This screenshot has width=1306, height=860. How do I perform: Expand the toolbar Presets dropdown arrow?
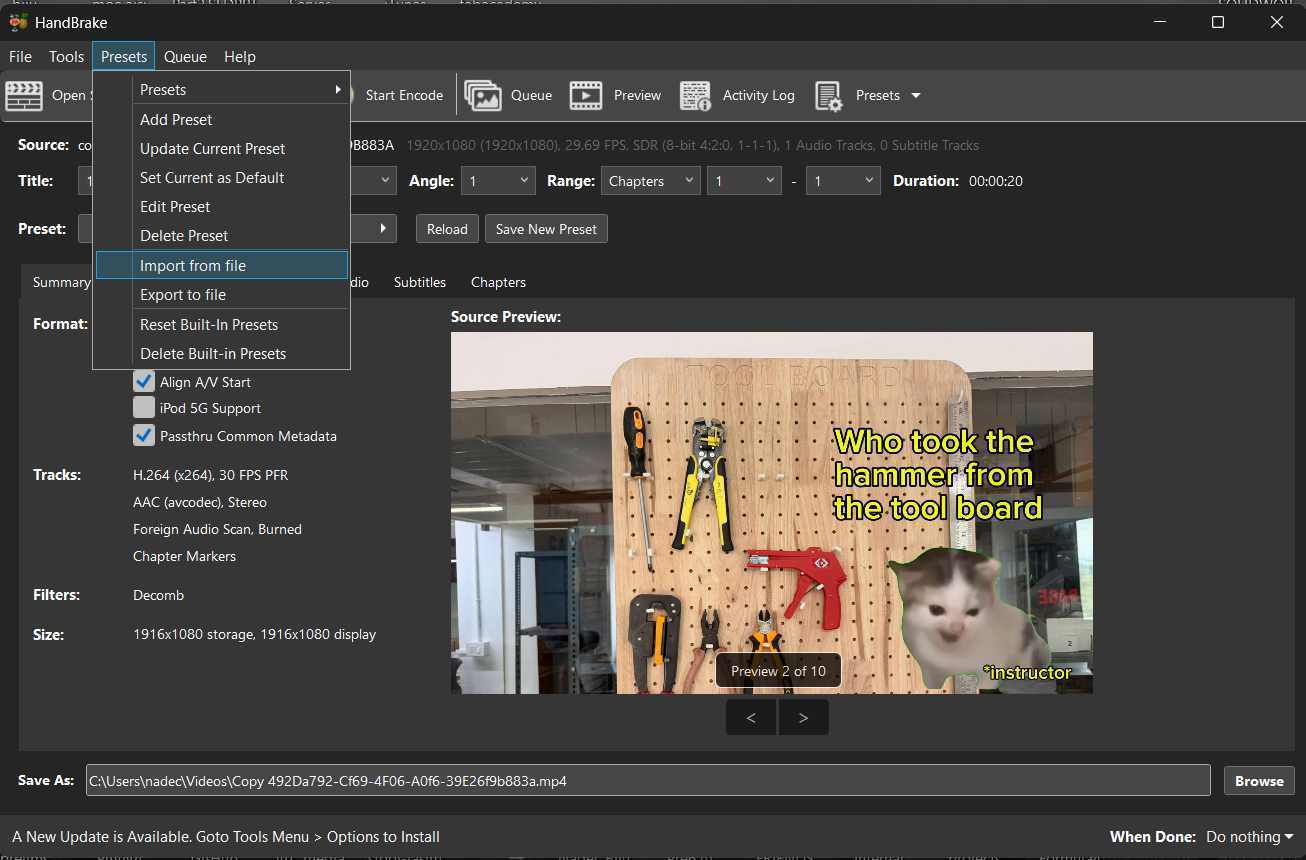pyautogui.click(x=915, y=96)
